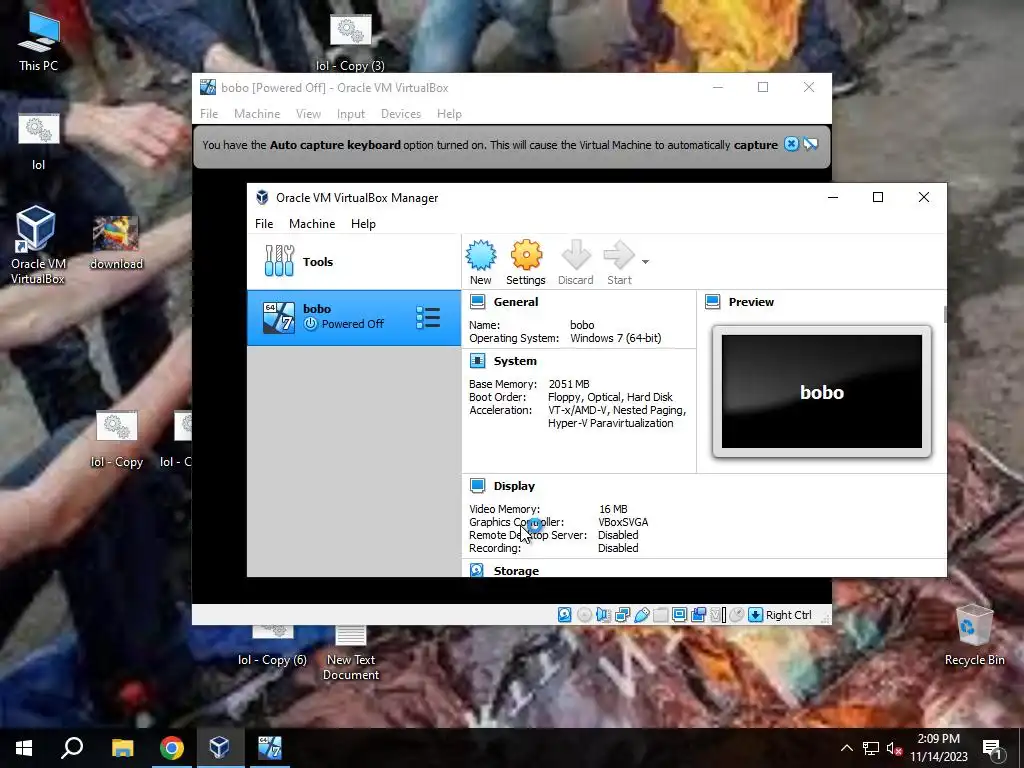This screenshot has width=1024, height=768.
Task: Open the taskbar search icon
Action: (72, 748)
